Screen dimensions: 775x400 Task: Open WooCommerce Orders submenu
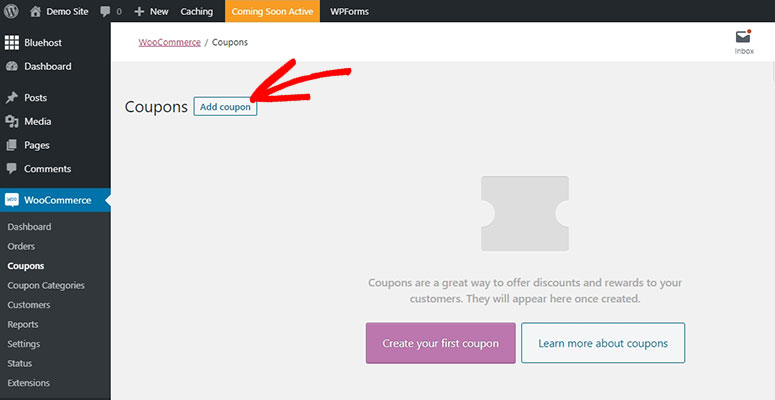point(21,246)
